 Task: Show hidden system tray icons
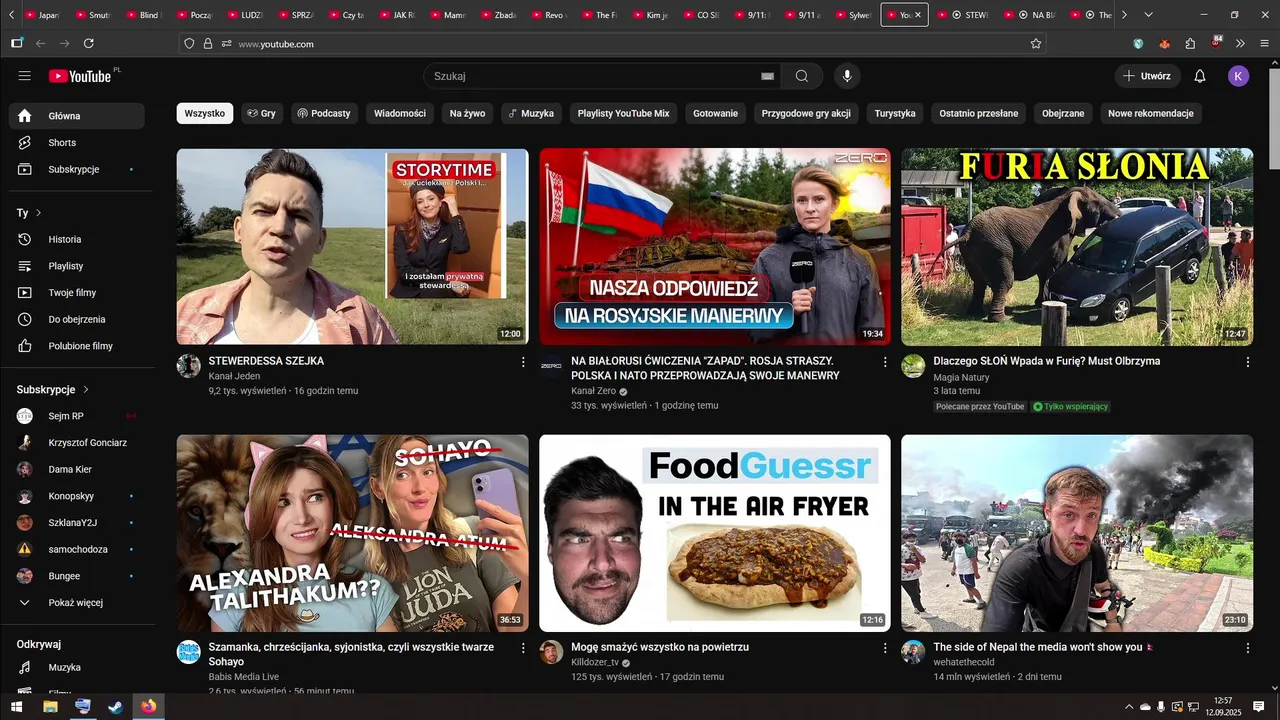(x=1129, y=707)
